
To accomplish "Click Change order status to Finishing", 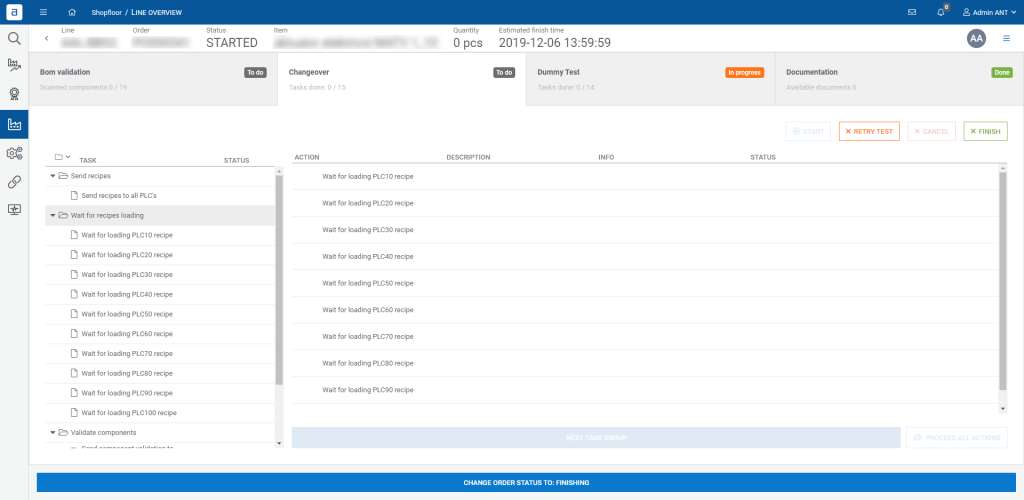I will pos(526,483).
